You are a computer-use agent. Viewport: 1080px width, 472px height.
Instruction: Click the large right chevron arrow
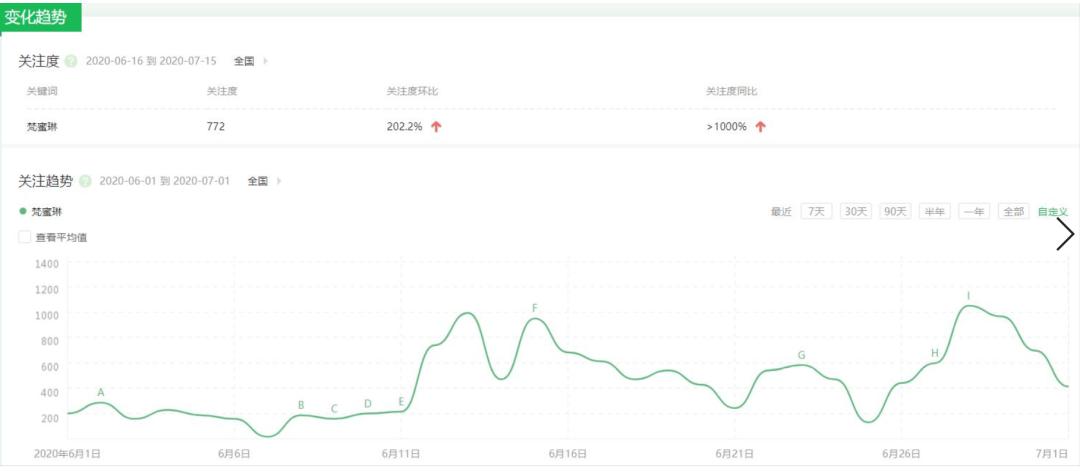point(1065,234)
